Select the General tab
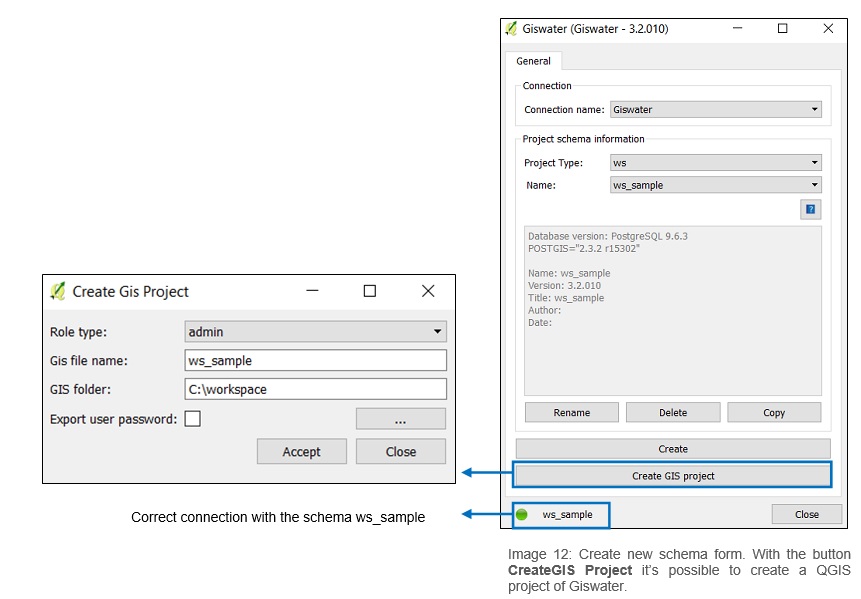 (533, 61)
